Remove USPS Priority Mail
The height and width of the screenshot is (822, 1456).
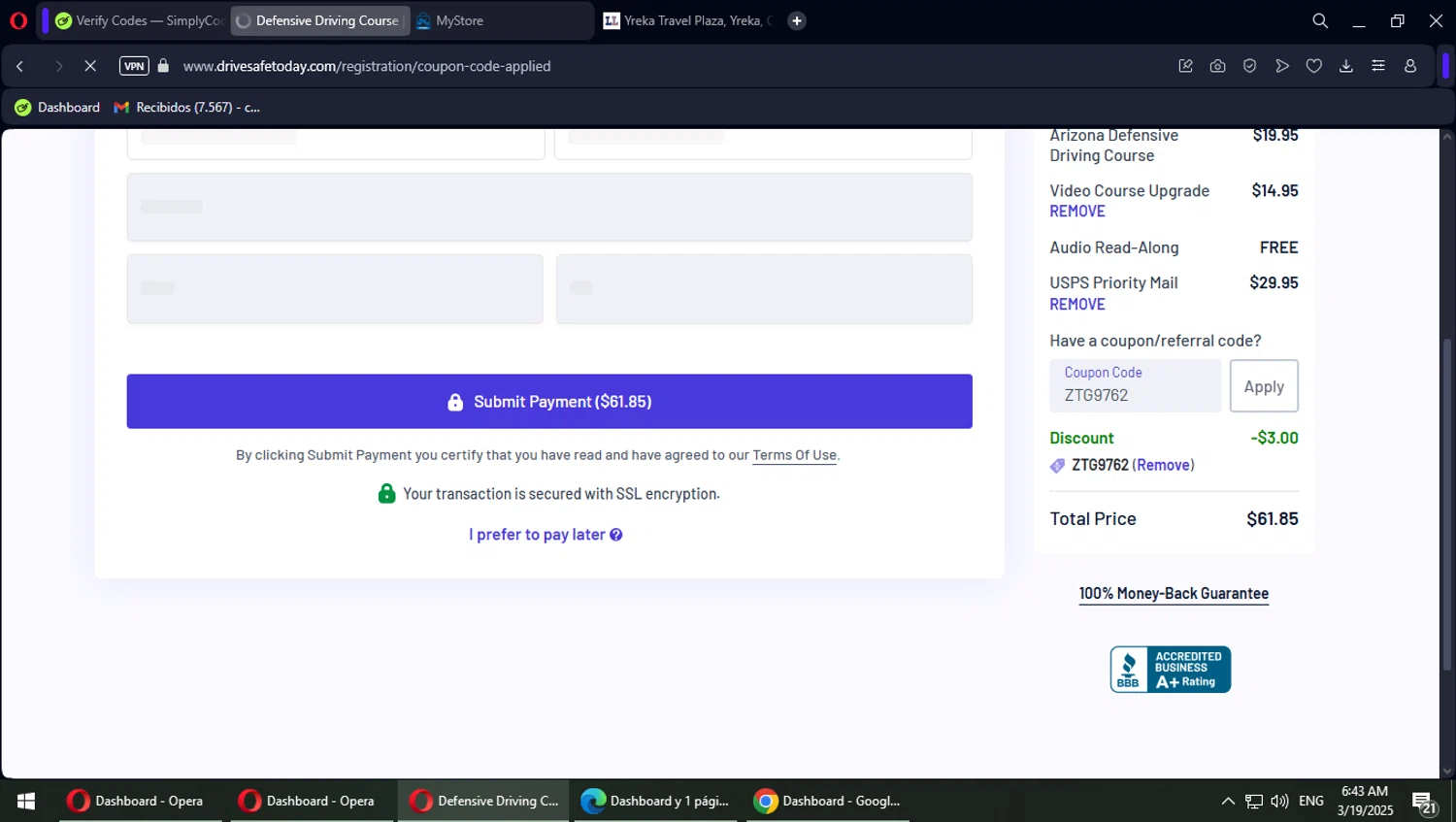tap(1077, 305)
